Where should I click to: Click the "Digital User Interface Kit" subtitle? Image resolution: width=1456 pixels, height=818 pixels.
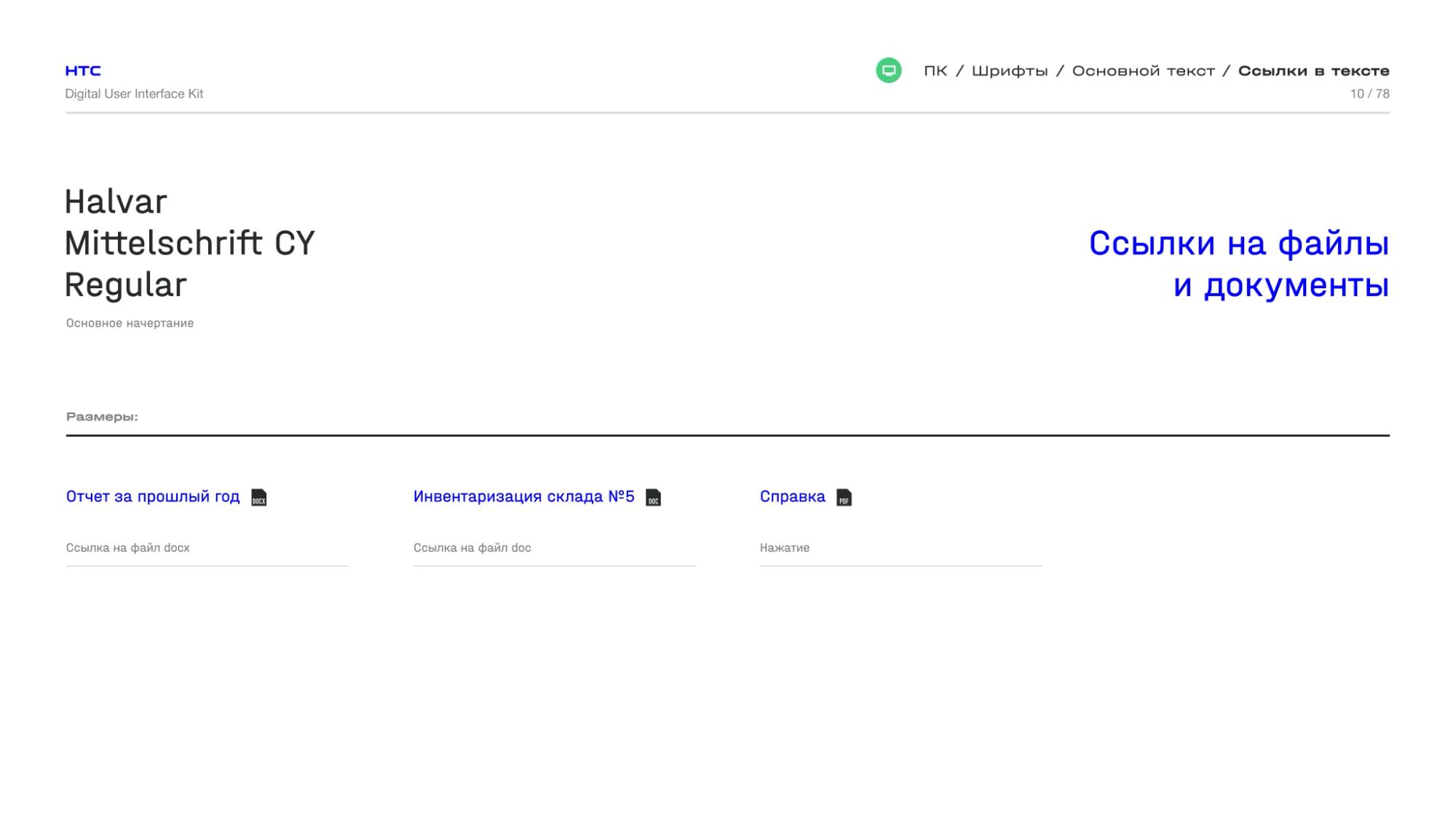click(134, 94)
